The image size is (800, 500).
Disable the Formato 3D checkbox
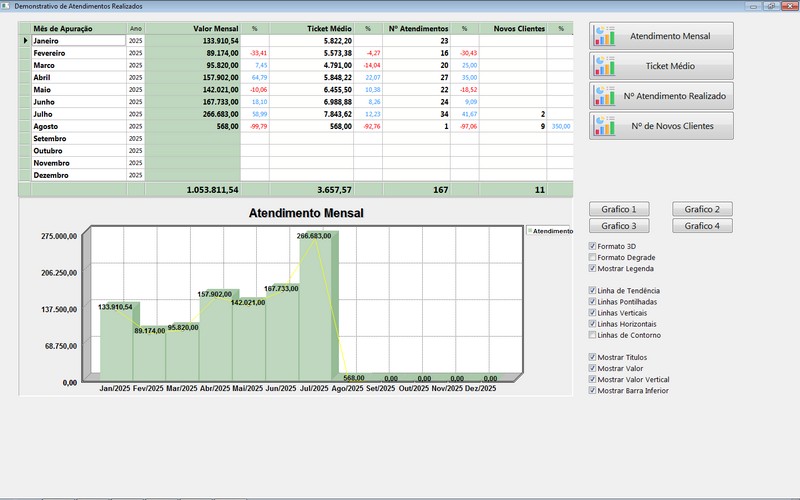click(593, 246)
